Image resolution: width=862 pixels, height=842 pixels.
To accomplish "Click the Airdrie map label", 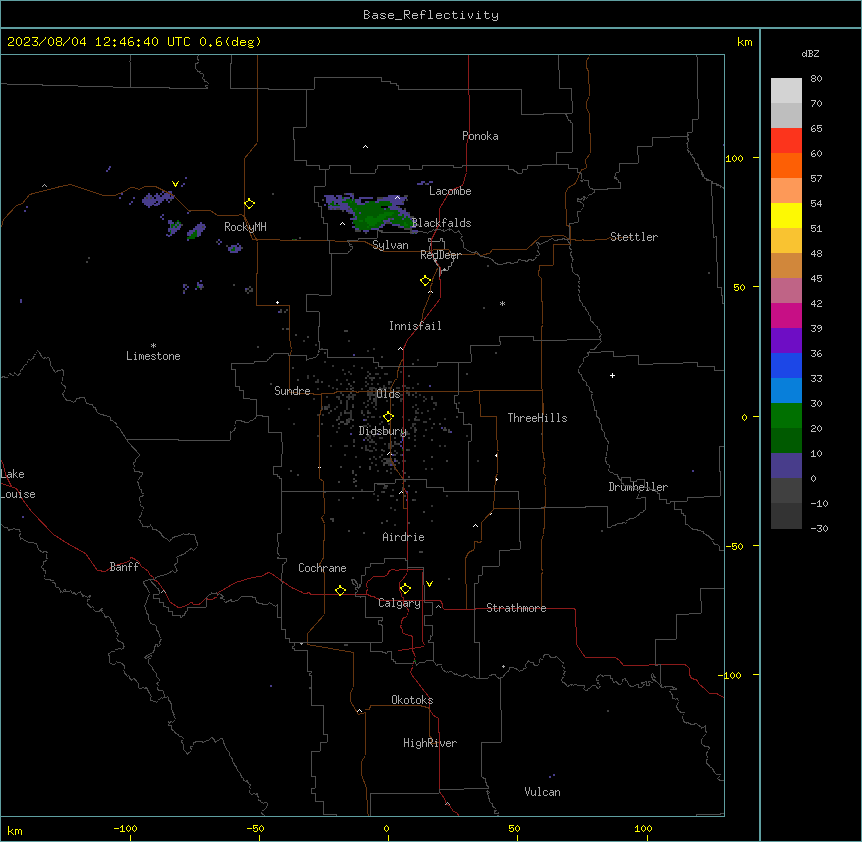I will (403, 537).
